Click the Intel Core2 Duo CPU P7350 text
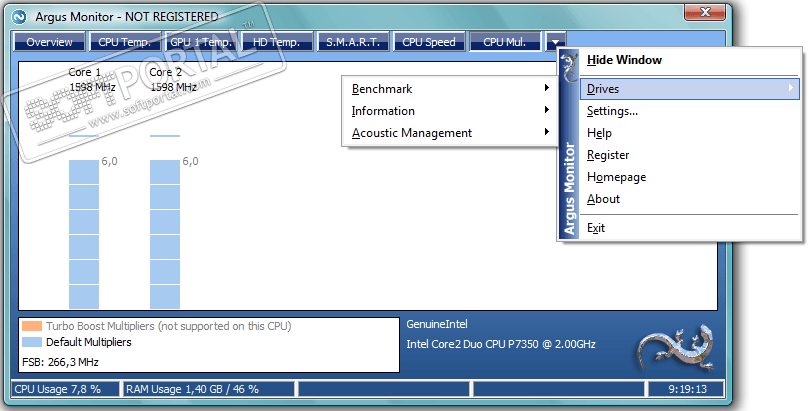Image resolution: width=809 pixels, height=411 pixels. tap(501, 344)
